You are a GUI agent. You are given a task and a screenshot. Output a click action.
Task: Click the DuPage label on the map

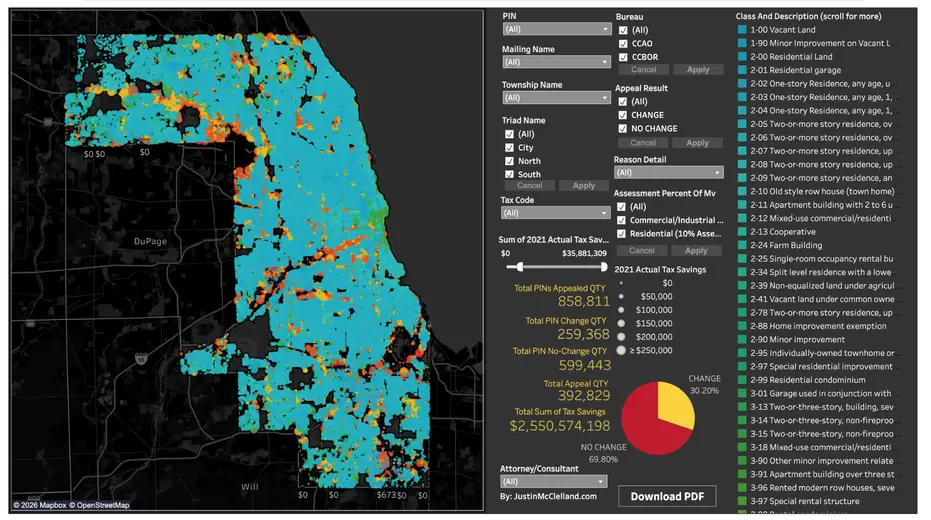pos(150,242)
